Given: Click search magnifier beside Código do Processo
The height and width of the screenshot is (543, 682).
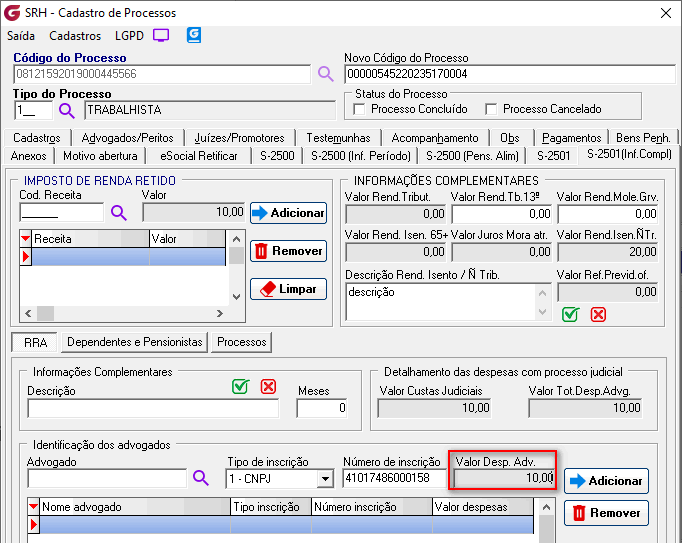Looking at the screenshot, I should 326,74.
